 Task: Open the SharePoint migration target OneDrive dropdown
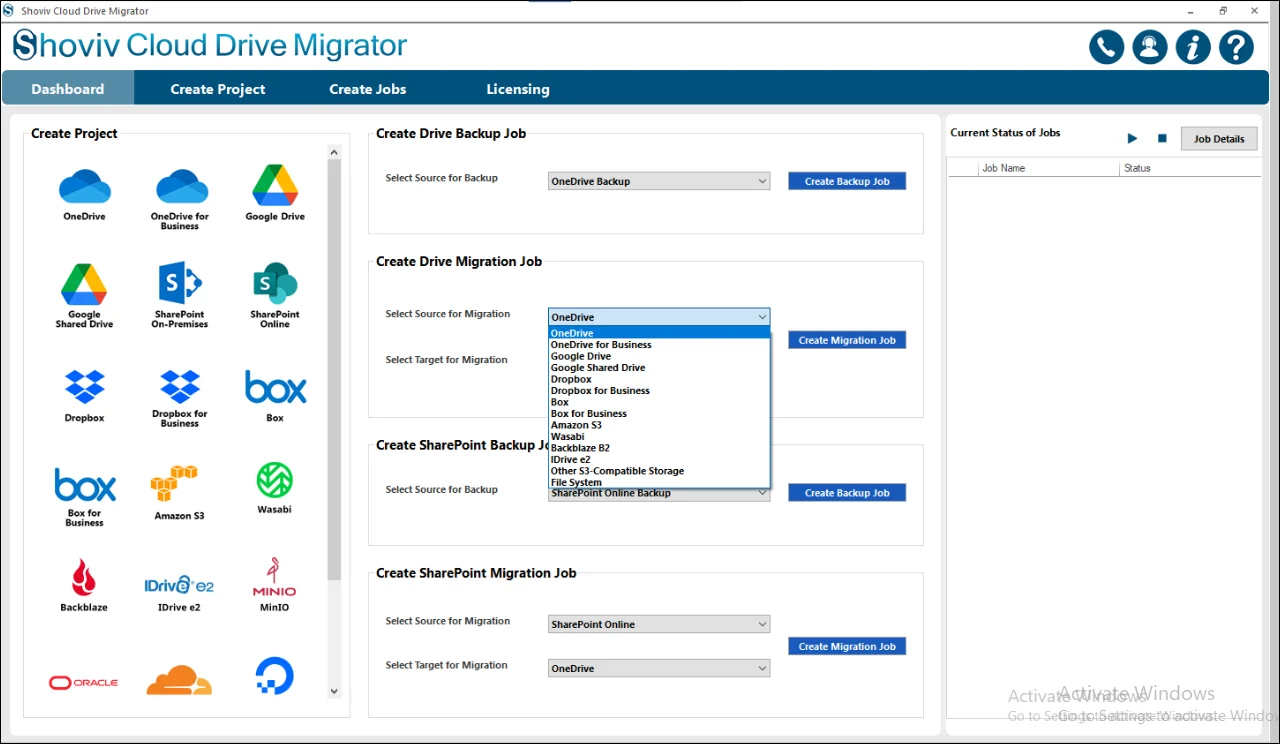pos(659,668)
